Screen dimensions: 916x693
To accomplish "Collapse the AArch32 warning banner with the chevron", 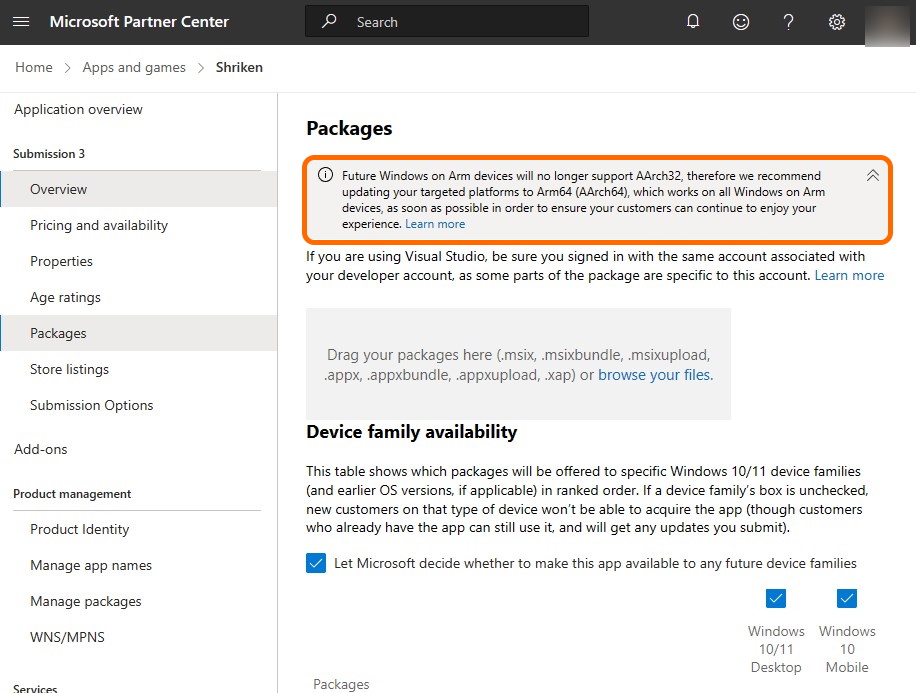I will tap(872, 174).
